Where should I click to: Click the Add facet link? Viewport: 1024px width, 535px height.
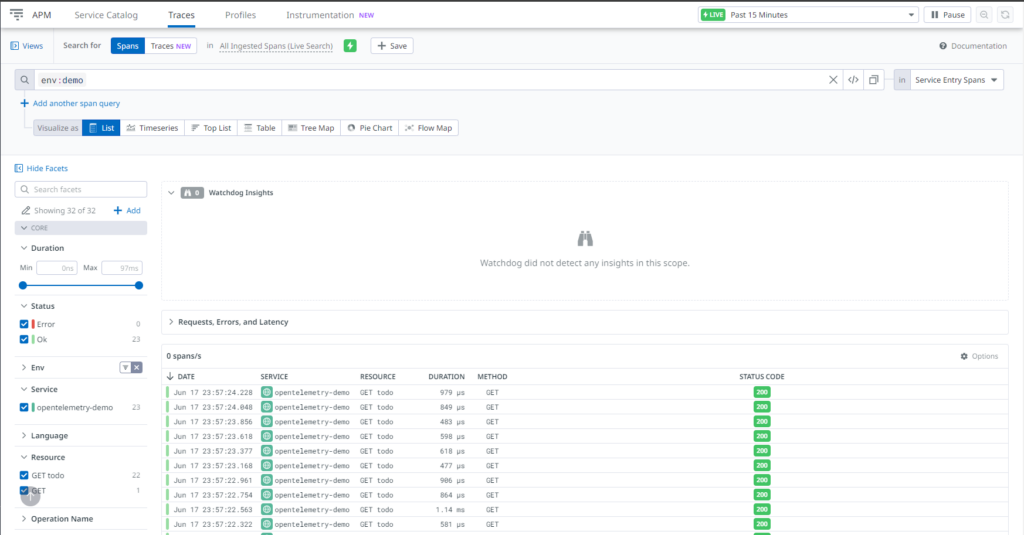tap(127, 210)
